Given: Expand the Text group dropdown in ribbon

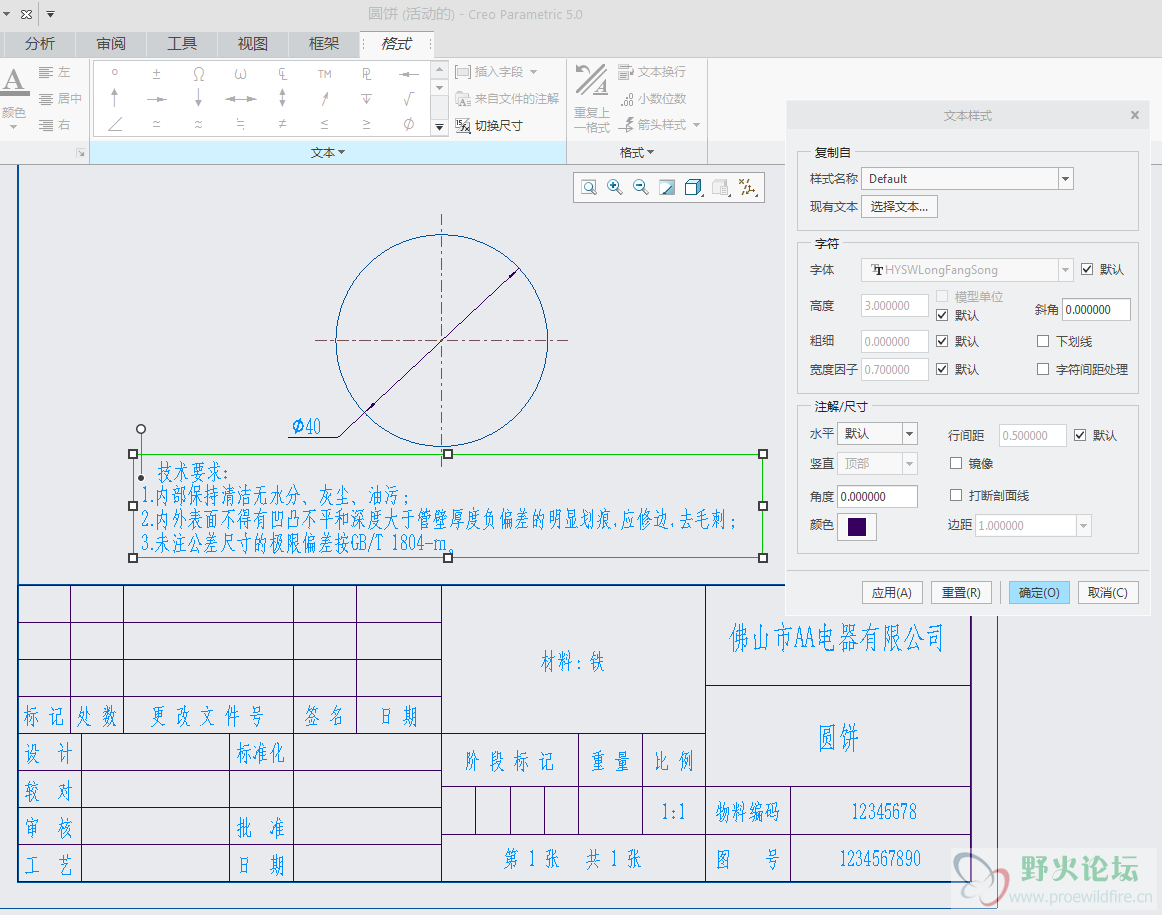Looking at the screenshot, I should 328,153.
